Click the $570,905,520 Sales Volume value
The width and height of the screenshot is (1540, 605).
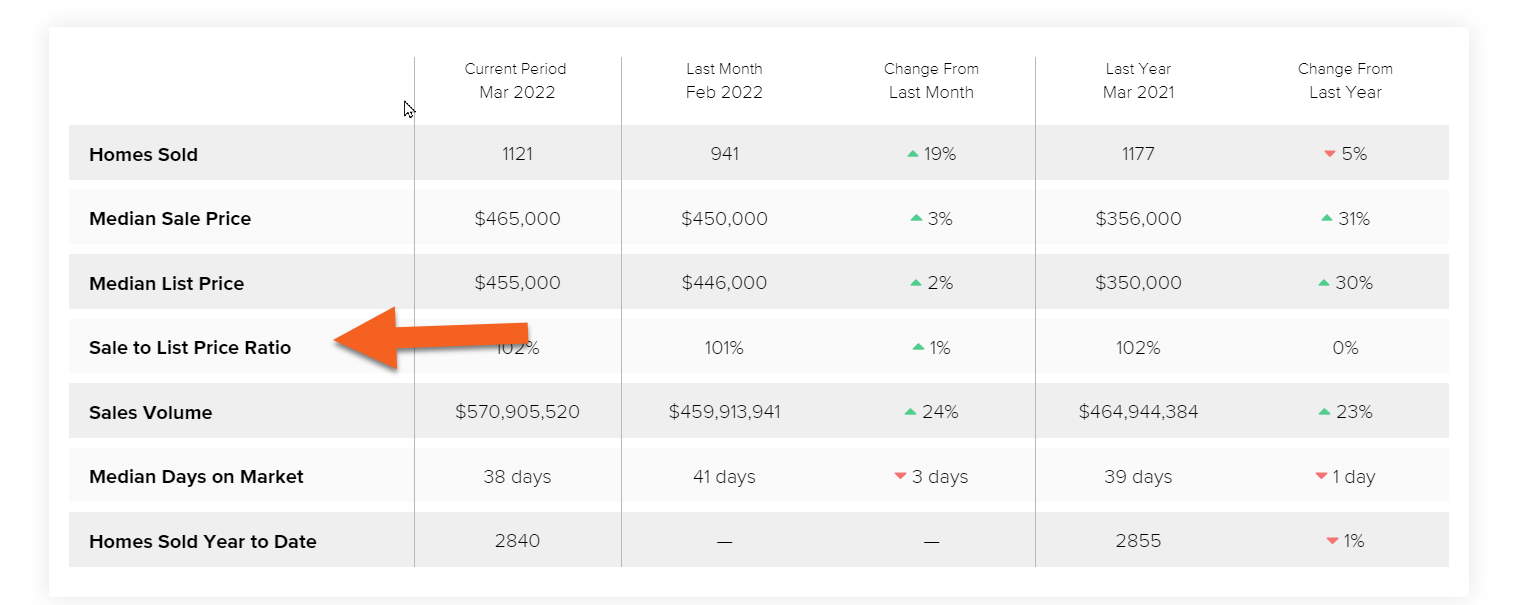point(517,412)
